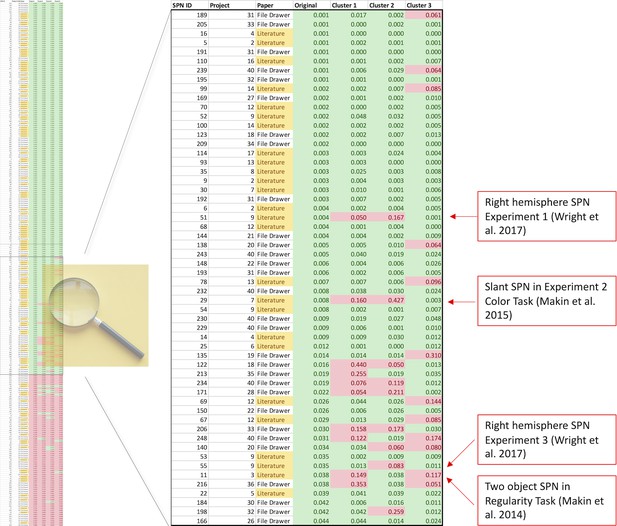The height and width of the screenshot is (526, 617).
Task: Click the SPN ID cell 114
Action: [x=190, y=153]
